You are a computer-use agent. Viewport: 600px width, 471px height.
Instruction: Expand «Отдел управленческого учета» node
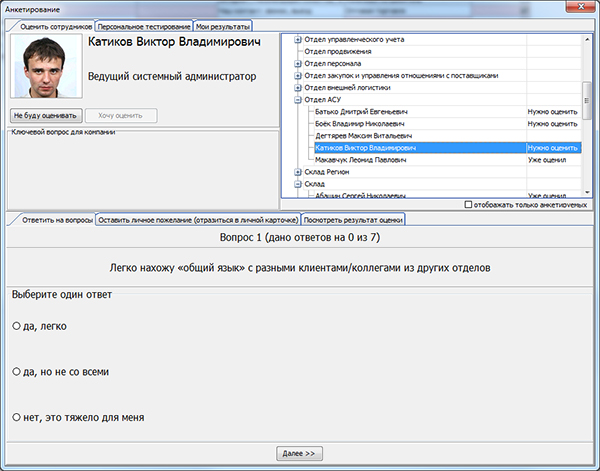coord(297,40)
